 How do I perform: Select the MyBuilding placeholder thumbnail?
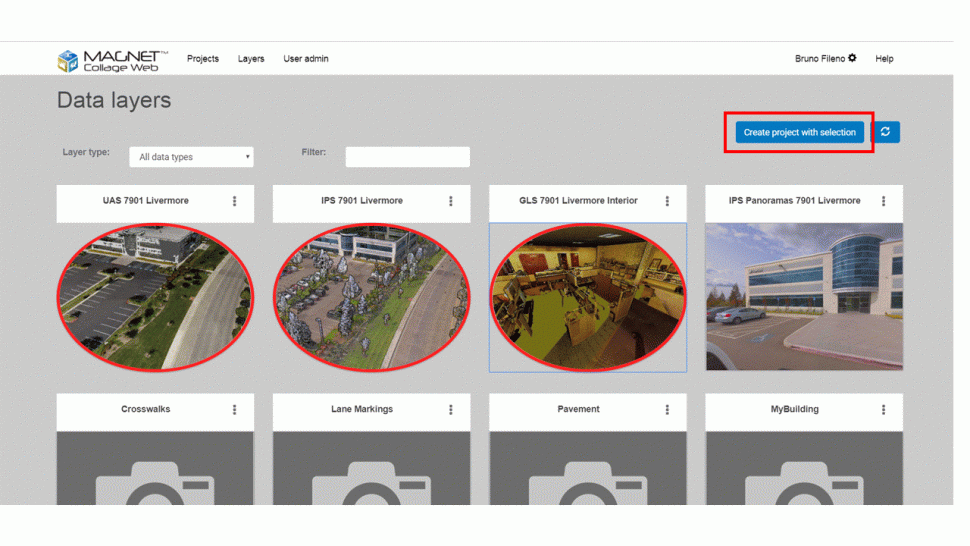(804, 468)
